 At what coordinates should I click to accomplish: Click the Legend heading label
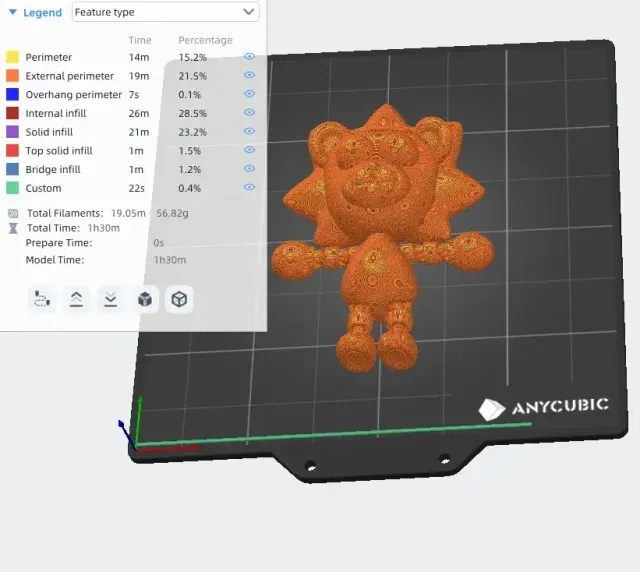42,13
